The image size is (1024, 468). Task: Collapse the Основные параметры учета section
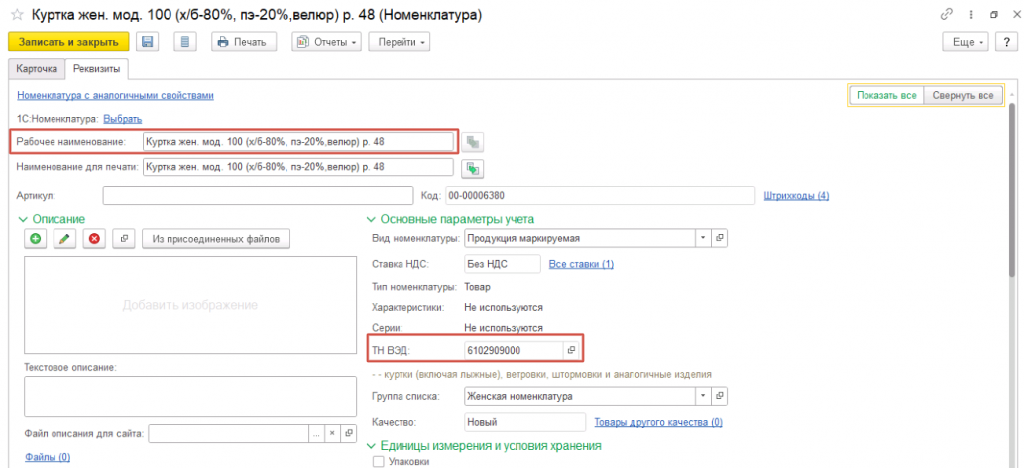373,219
